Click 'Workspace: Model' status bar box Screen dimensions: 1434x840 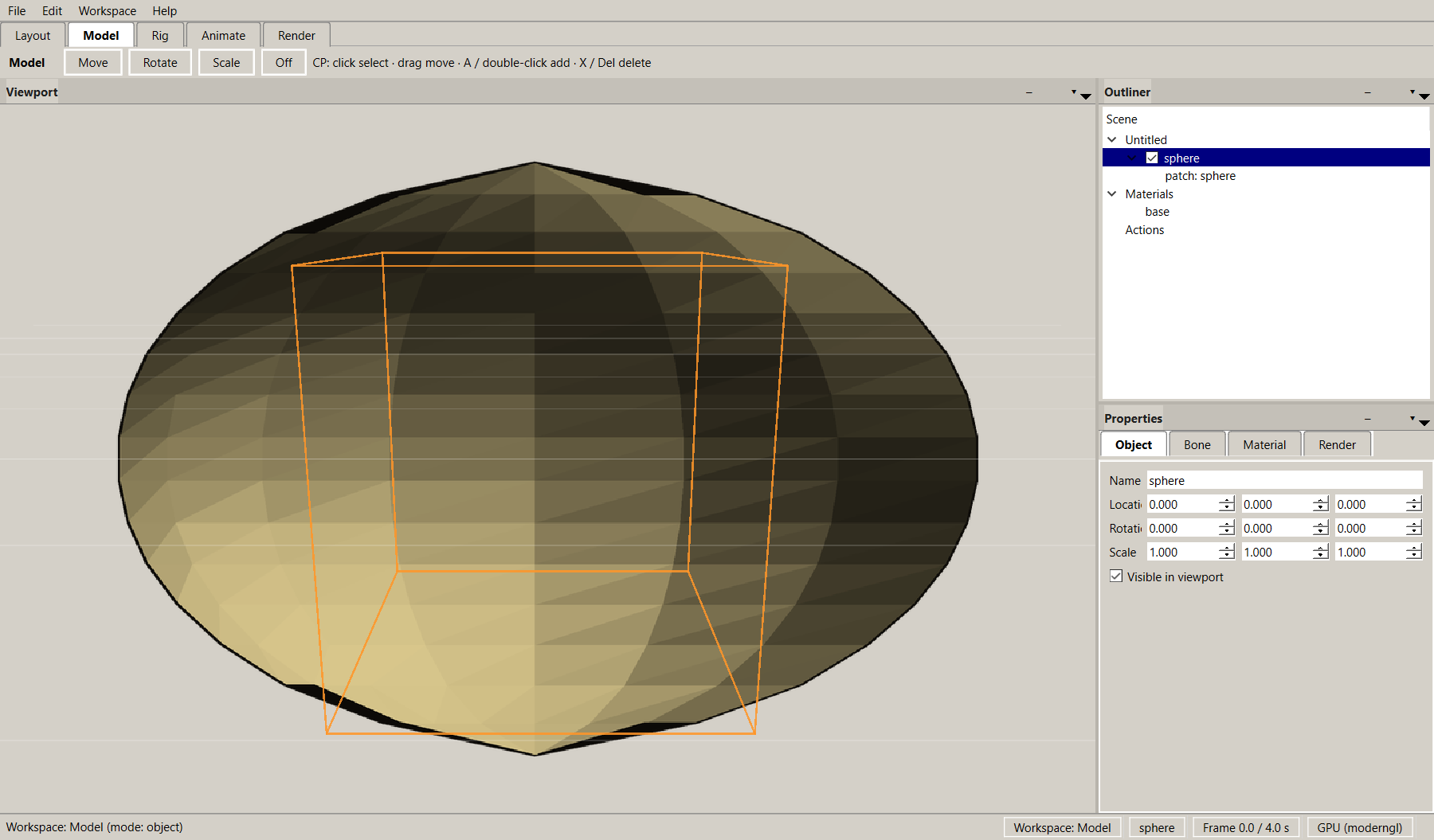pos(1062,827)
